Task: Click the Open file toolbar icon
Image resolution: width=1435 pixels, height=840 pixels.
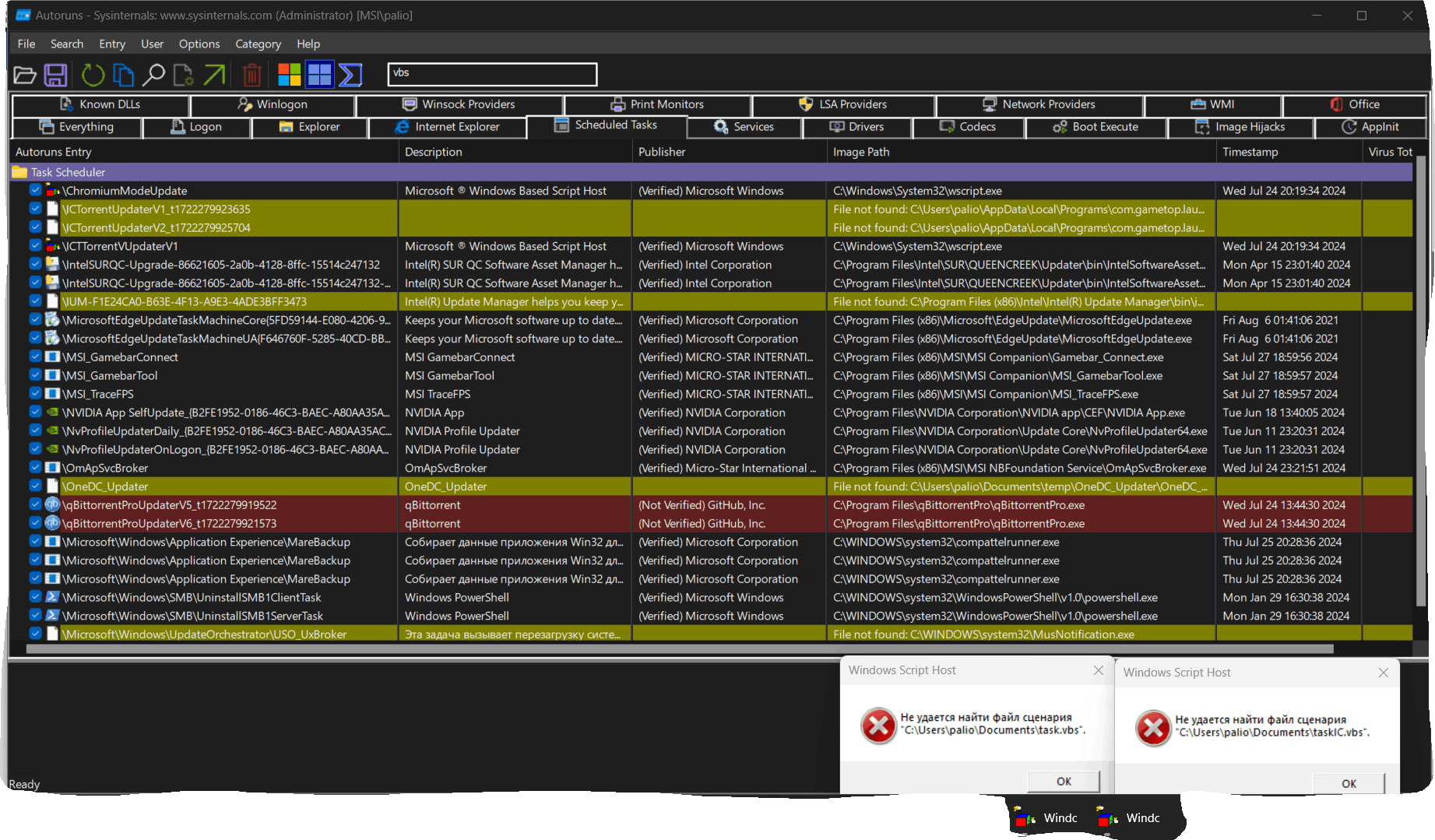Action: tap(25, 75)
